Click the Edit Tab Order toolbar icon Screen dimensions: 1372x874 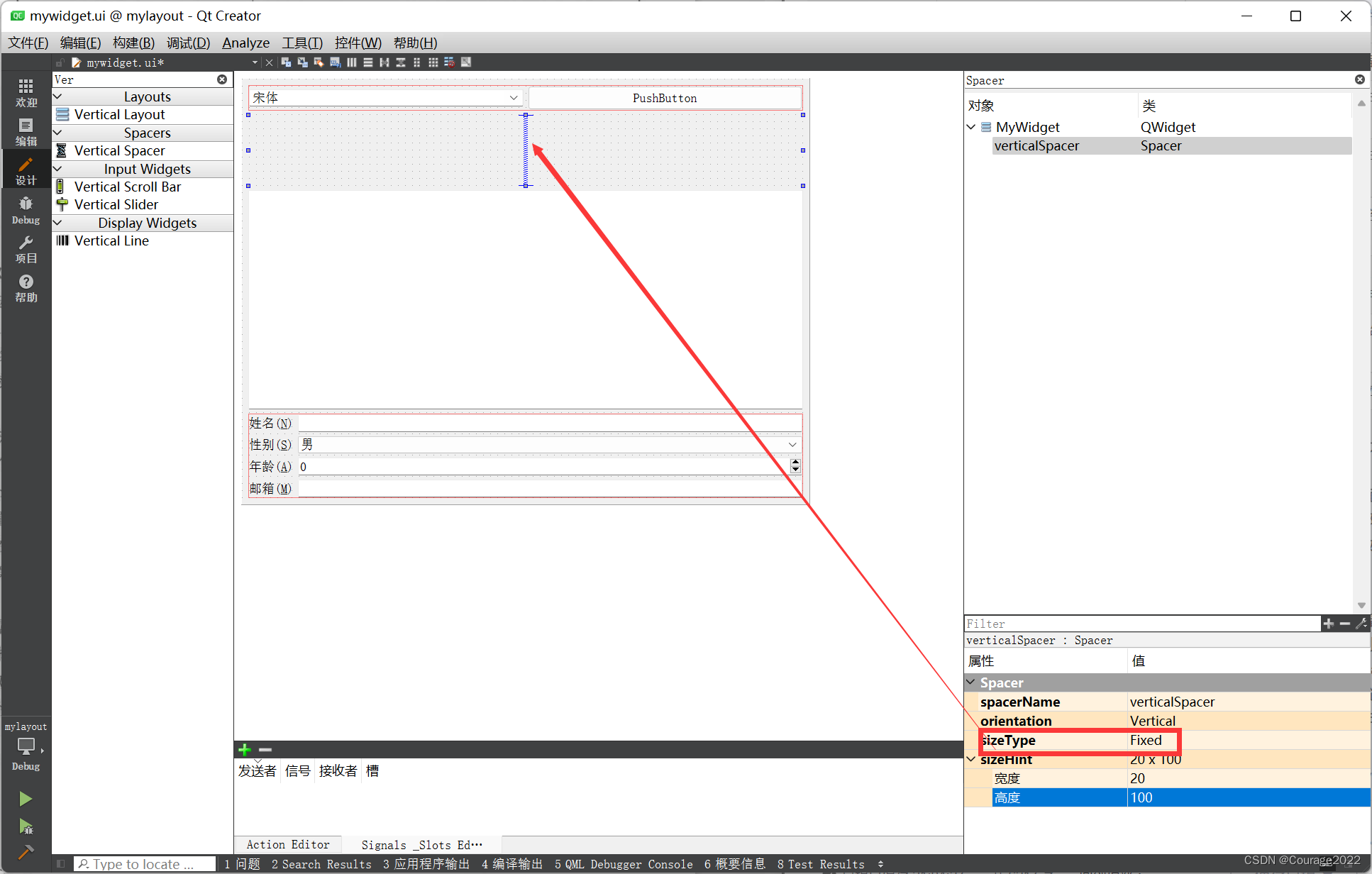(336, 62)
